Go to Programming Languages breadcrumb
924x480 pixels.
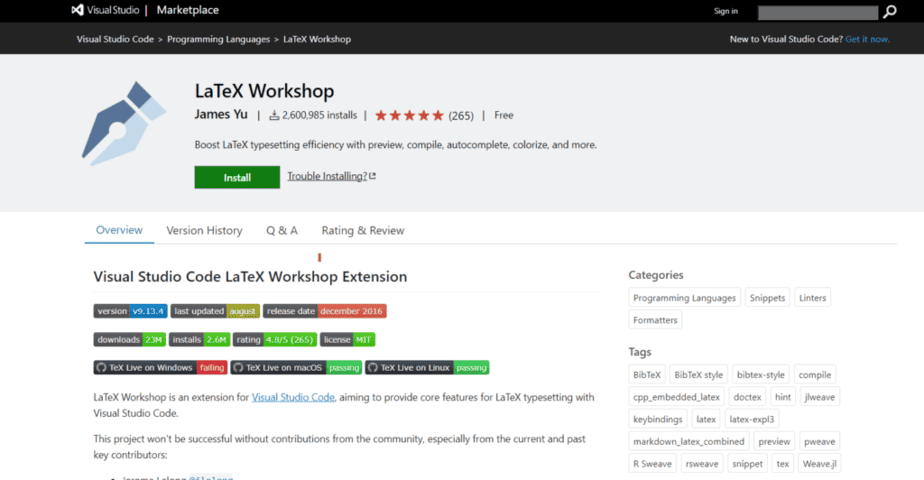(219, 39)
